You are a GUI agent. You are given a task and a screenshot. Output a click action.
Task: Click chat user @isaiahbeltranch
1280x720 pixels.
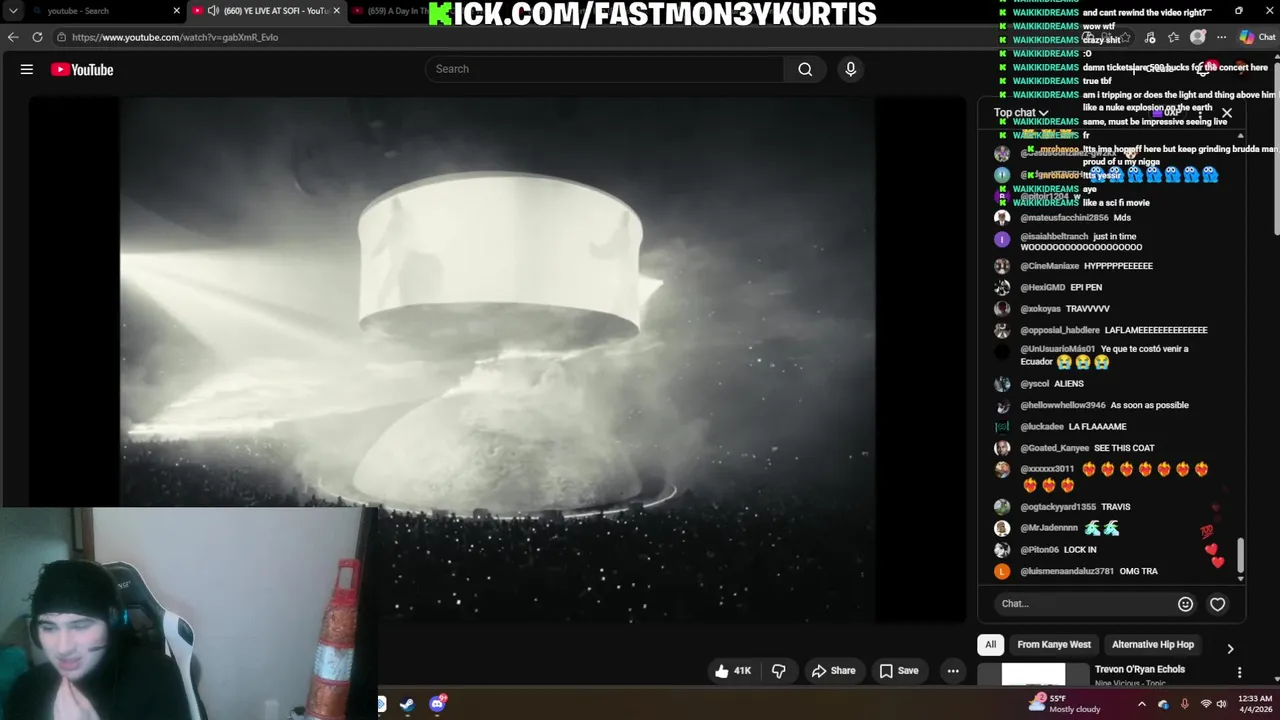pyautogui.click(x=1054, y=237)
